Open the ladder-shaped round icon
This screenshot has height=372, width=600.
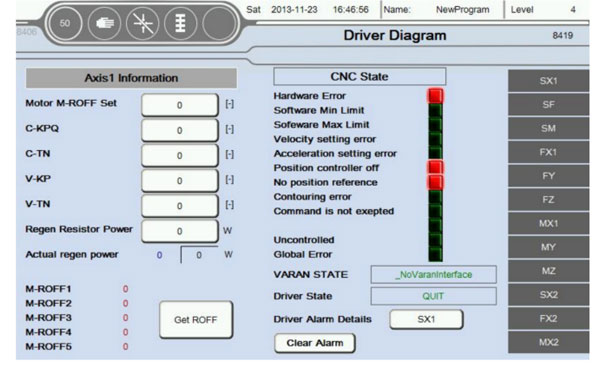180,23
